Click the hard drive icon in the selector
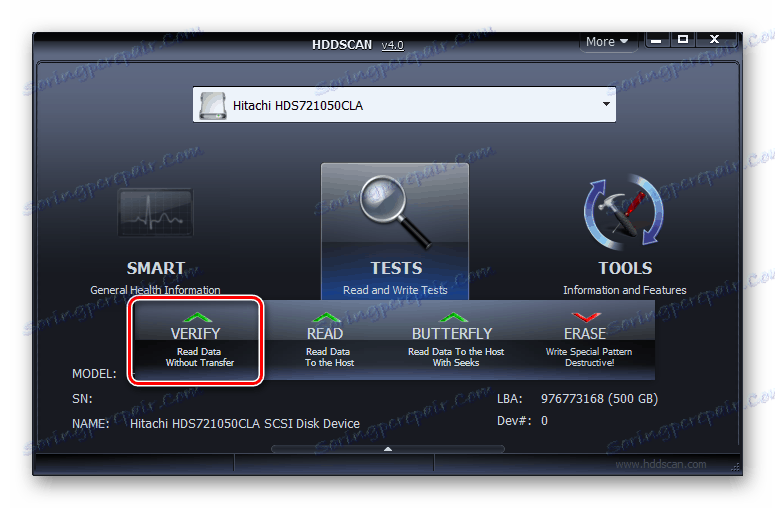775x508 pixels. click(x=213, y=105)
